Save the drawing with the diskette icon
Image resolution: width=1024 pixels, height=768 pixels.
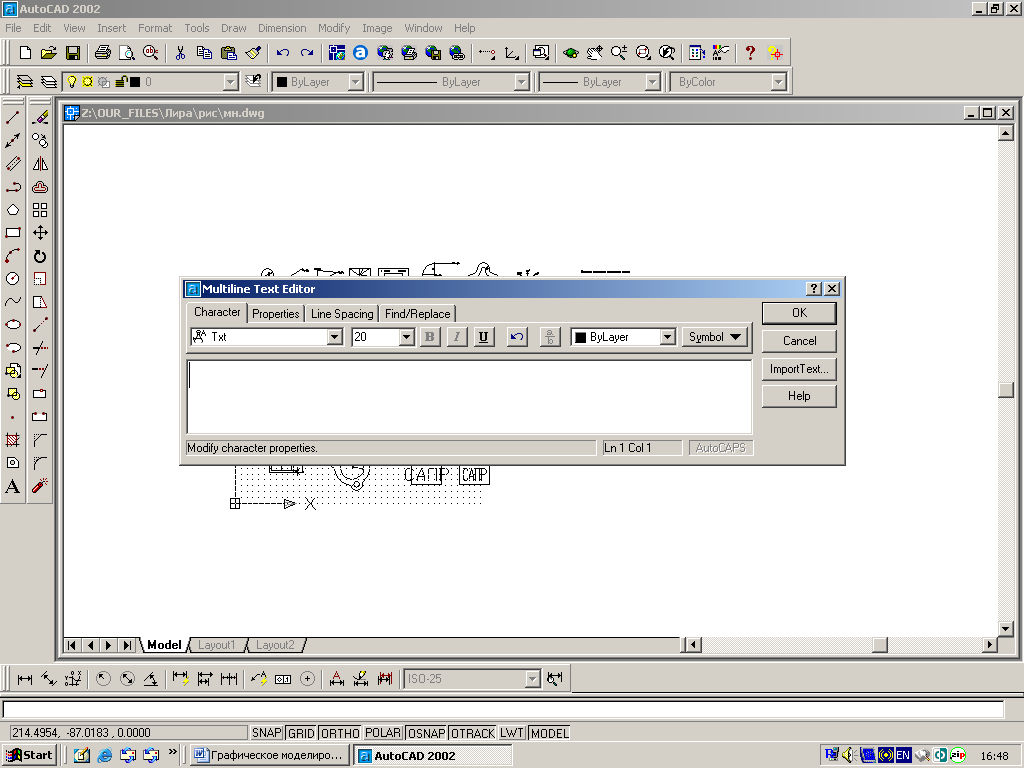point(72,53)
